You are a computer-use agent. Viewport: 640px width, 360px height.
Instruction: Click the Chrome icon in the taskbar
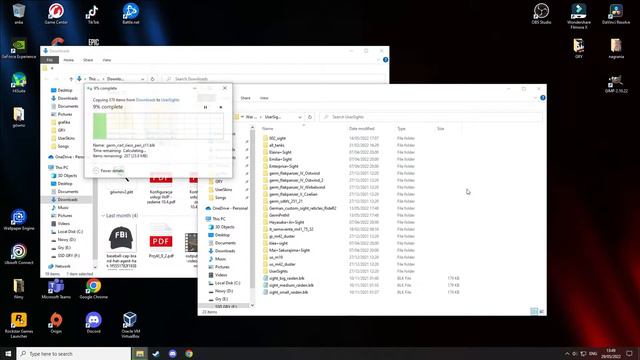[x=189, y=353]
